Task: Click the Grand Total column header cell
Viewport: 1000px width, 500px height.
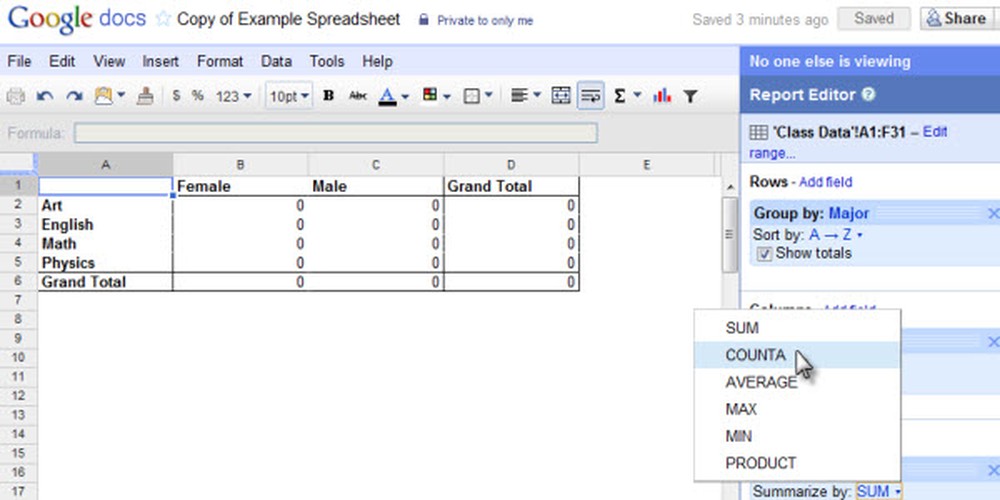Action: pos(511,186)
